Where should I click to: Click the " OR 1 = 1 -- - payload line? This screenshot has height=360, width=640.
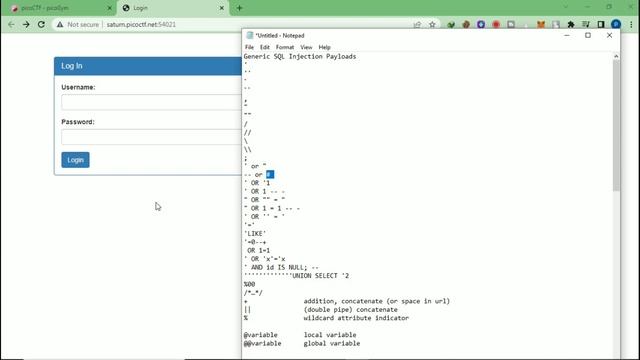272,209
